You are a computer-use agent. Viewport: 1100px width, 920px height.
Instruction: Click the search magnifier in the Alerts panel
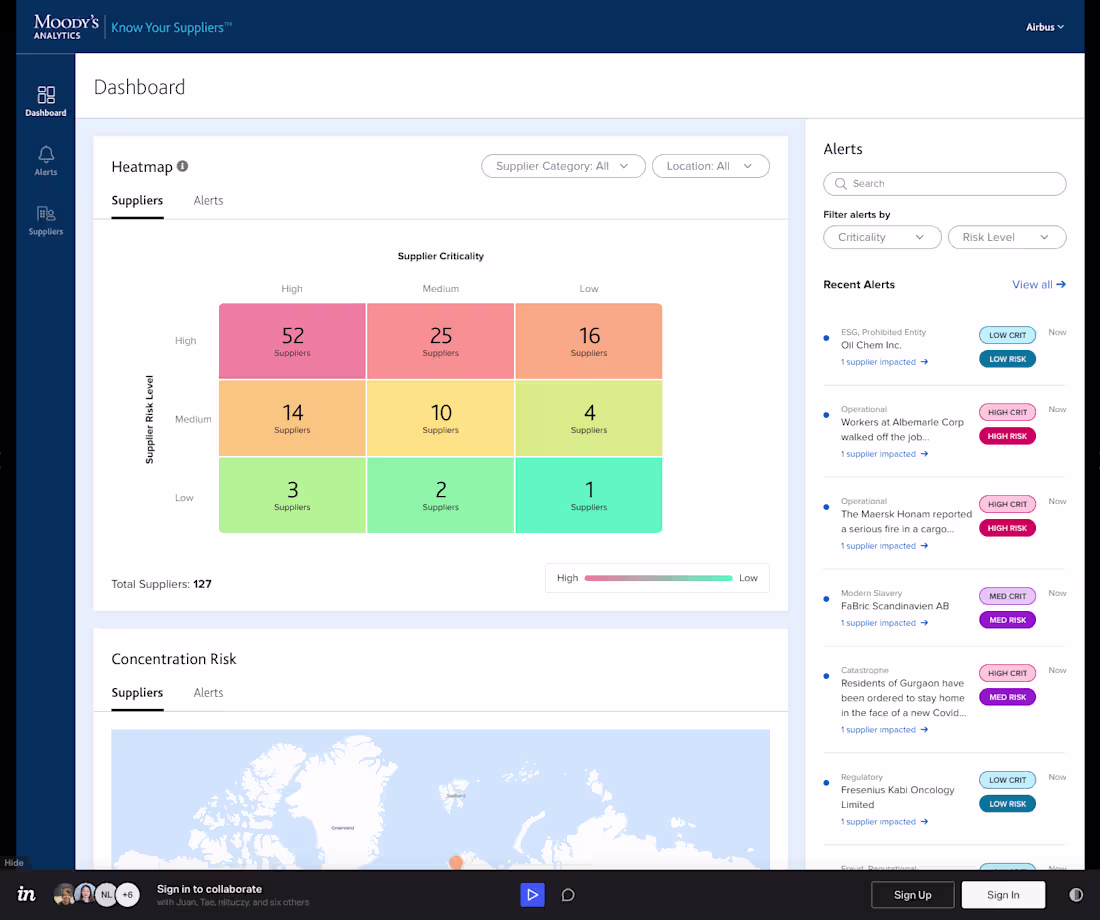click(x=841, y=183)
